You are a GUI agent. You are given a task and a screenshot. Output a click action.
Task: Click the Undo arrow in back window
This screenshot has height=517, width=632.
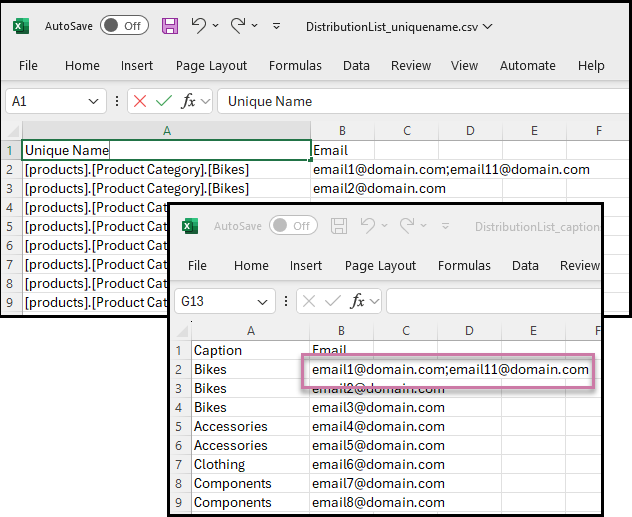tap(199, 25)
